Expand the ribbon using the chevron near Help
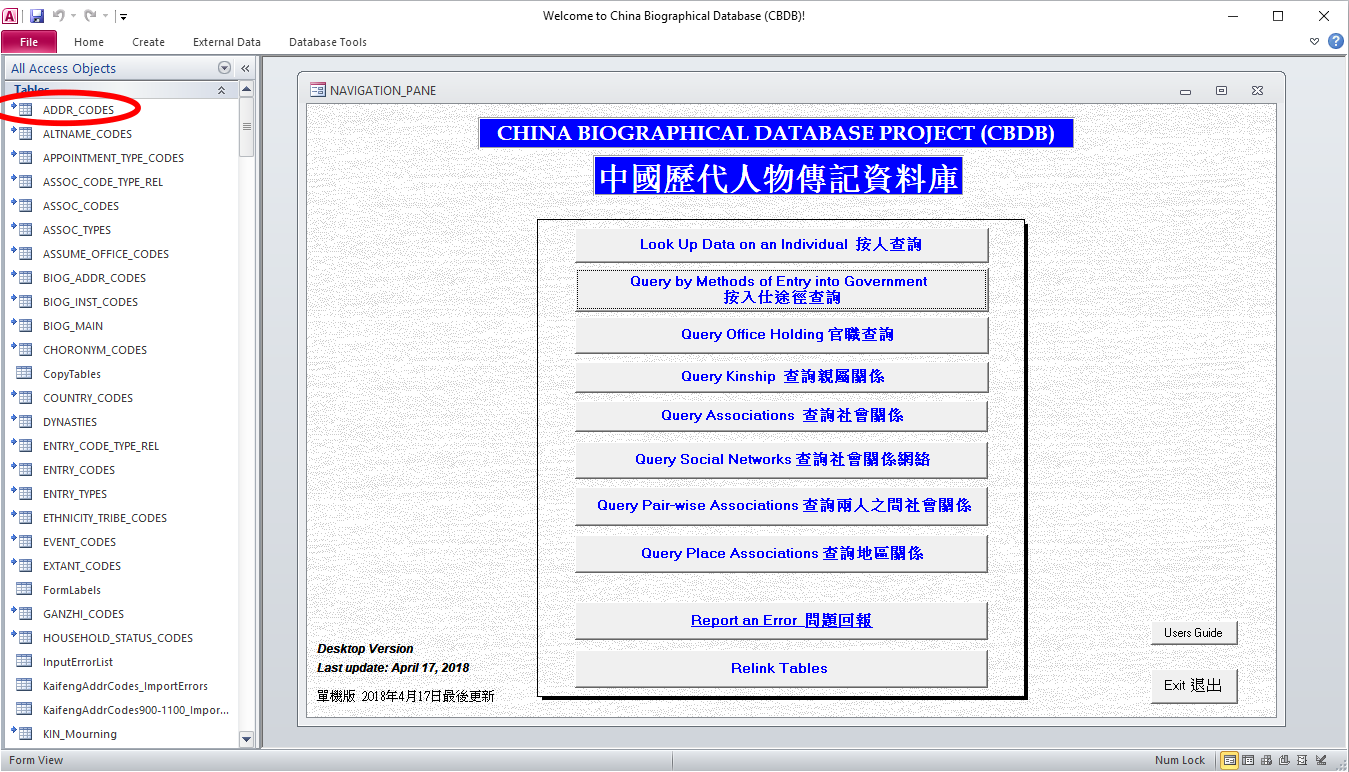The height and width of the screenshot is (772, 1349). click(x=1315, y=42)
